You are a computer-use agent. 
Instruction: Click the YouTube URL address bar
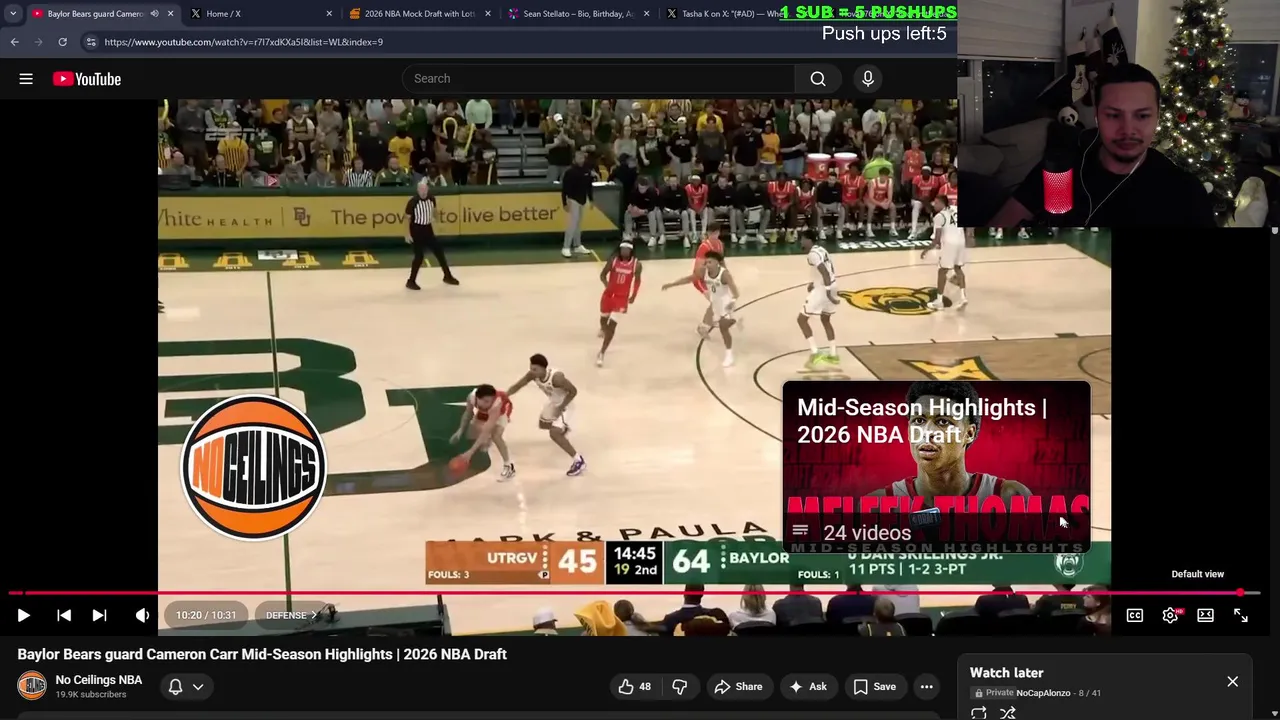click(243, 42)
